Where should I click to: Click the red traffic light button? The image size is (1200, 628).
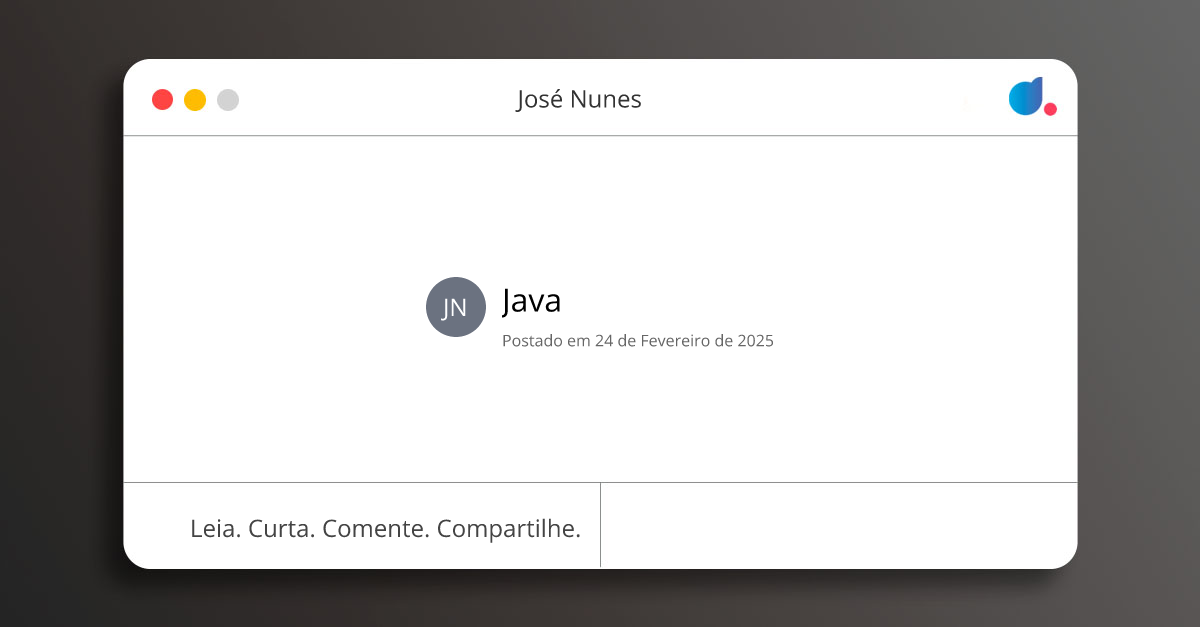pyautogui.click(x=162, y=99)
